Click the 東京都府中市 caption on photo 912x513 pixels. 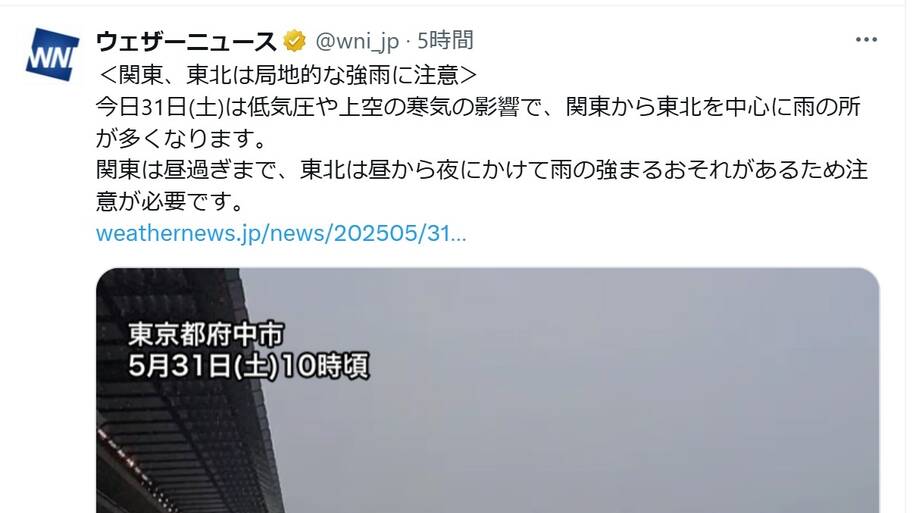(206, 334)
